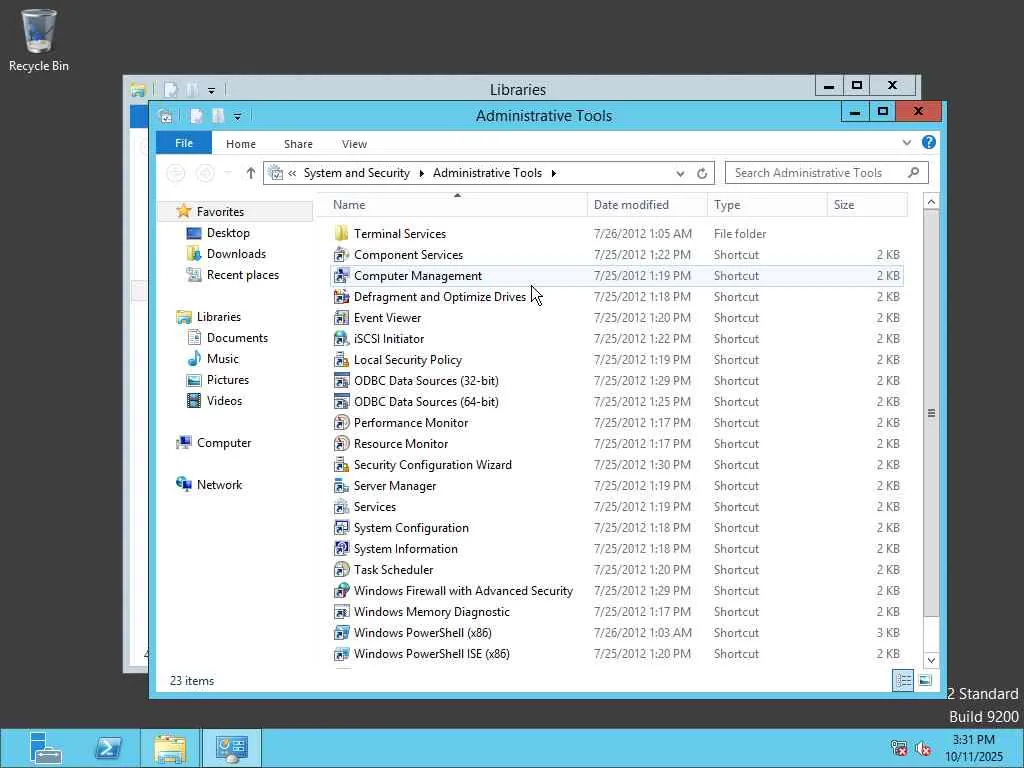Click the taskbar clock and date
1024x768 pixels.
tap(973, 748)
